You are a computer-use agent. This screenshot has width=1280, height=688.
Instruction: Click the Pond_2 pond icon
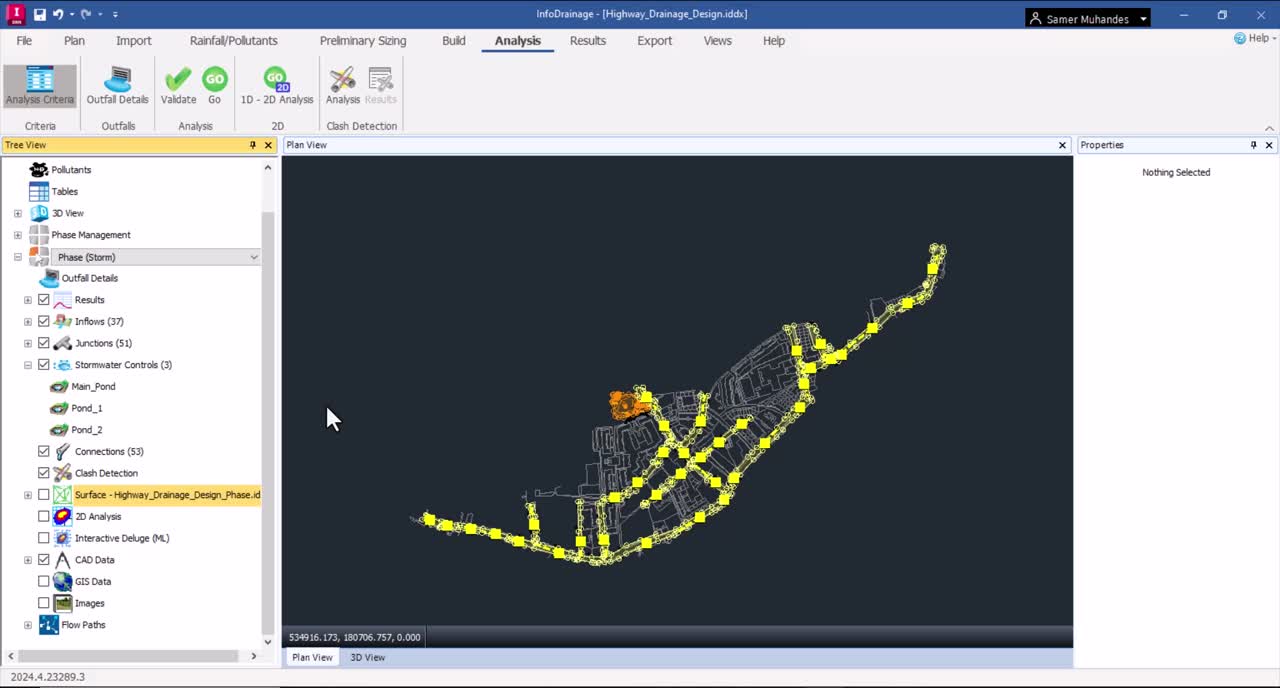[x=59, y=430]
